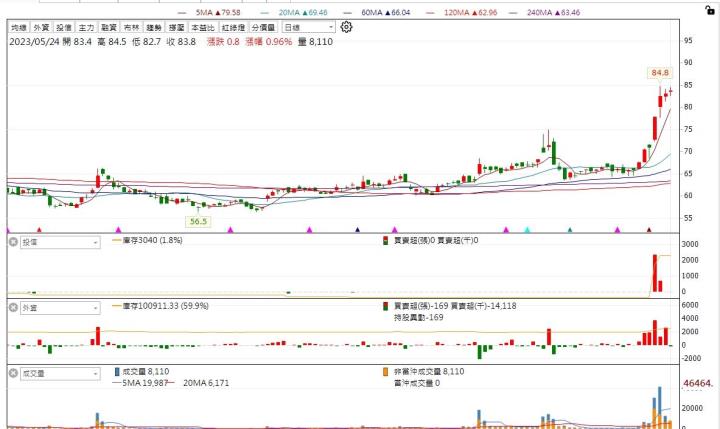This screenshot has width=720, height=429.
Task: Open the 日線 timeframe dropdown
Action: [x=307, y=28]
